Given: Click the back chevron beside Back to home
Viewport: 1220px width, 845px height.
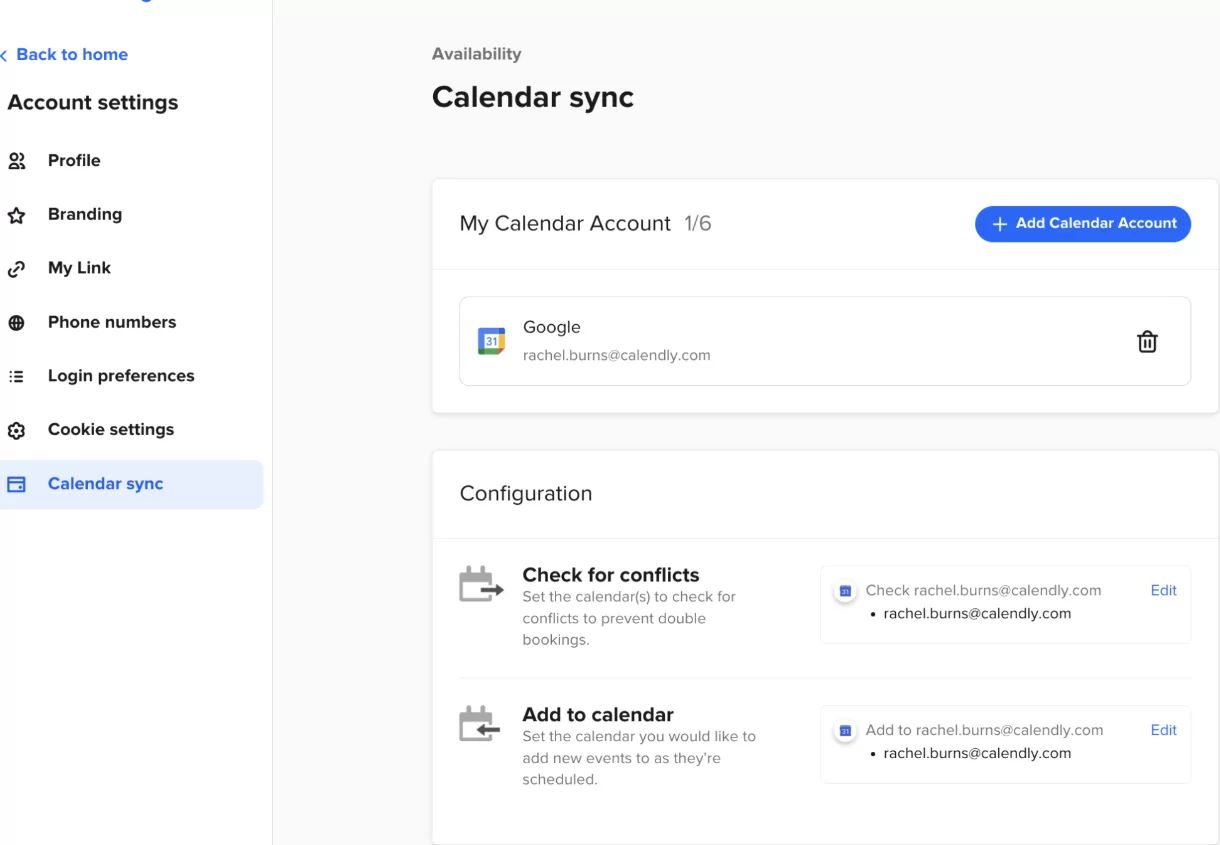Looking at the screenshot, I should [4, 56].
